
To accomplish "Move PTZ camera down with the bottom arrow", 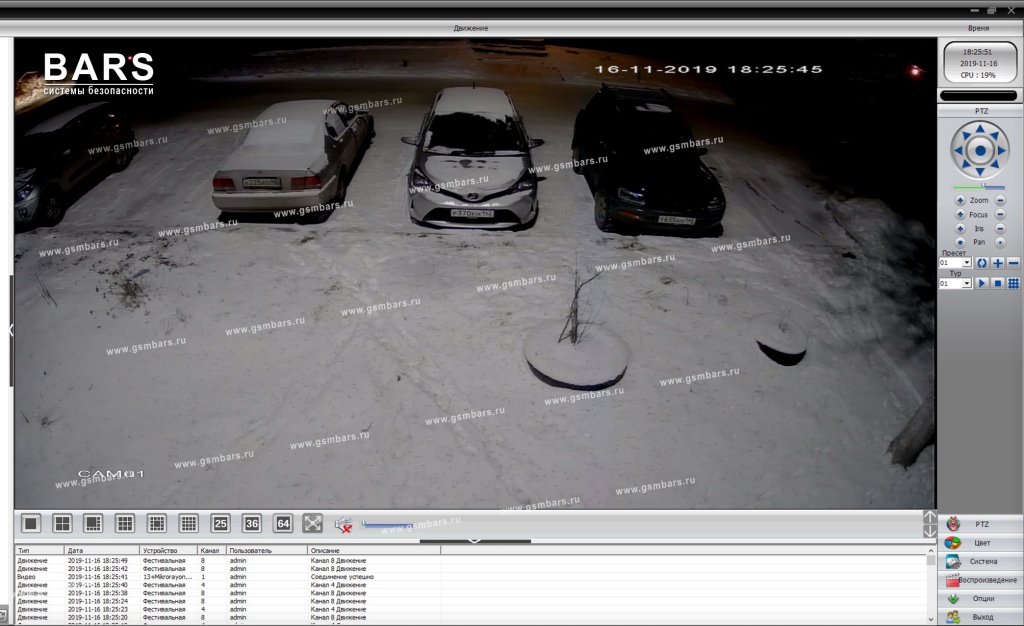I will pyautogui.click(x=980, y=172).
